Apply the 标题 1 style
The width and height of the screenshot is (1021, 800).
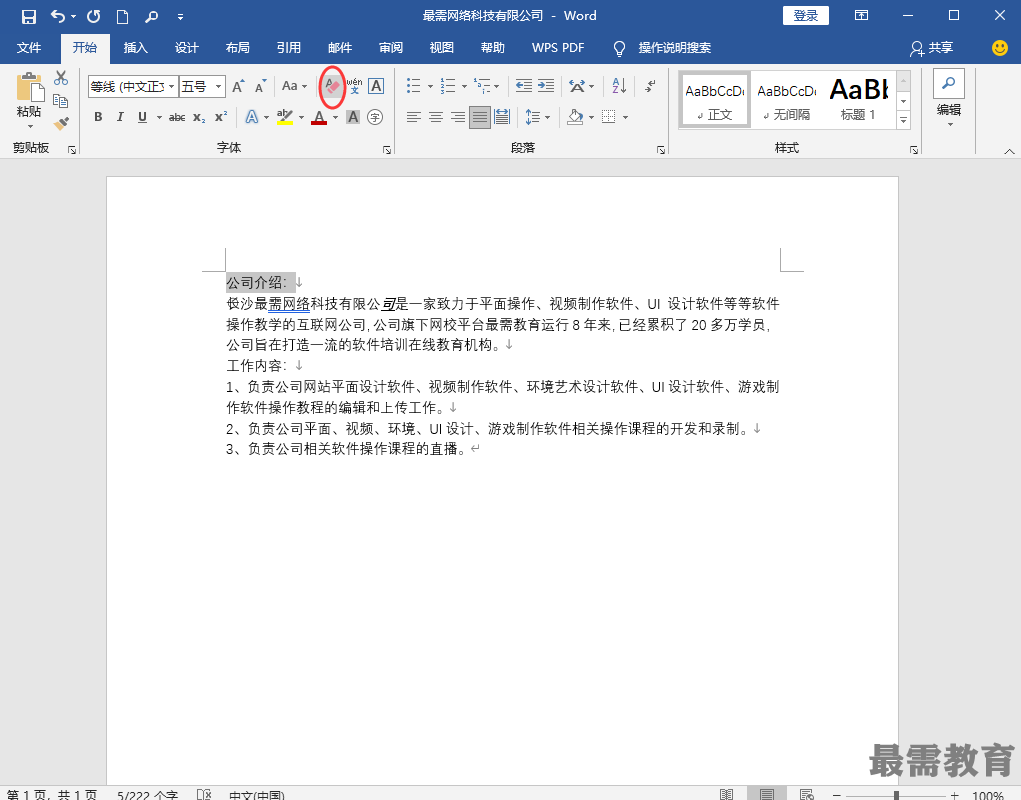click(x=859, y=100)
